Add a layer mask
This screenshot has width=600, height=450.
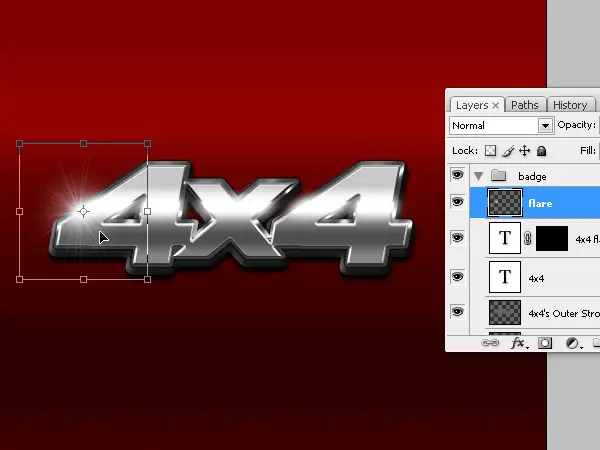click(x=545, y=343)
